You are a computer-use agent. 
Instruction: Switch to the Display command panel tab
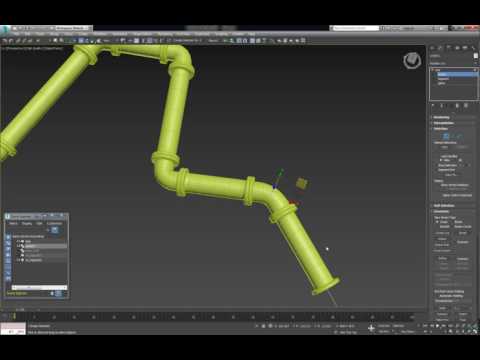[x=465, y=48]
